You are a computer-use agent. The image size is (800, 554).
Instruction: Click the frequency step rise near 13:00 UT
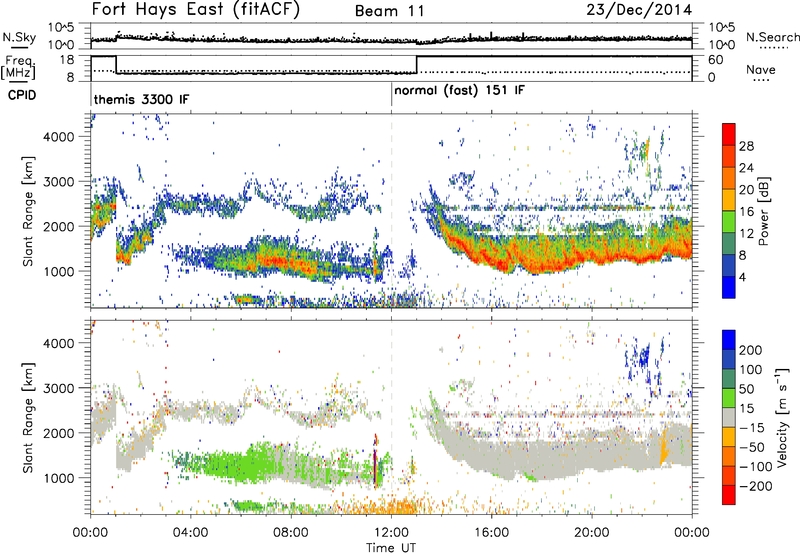417,65
